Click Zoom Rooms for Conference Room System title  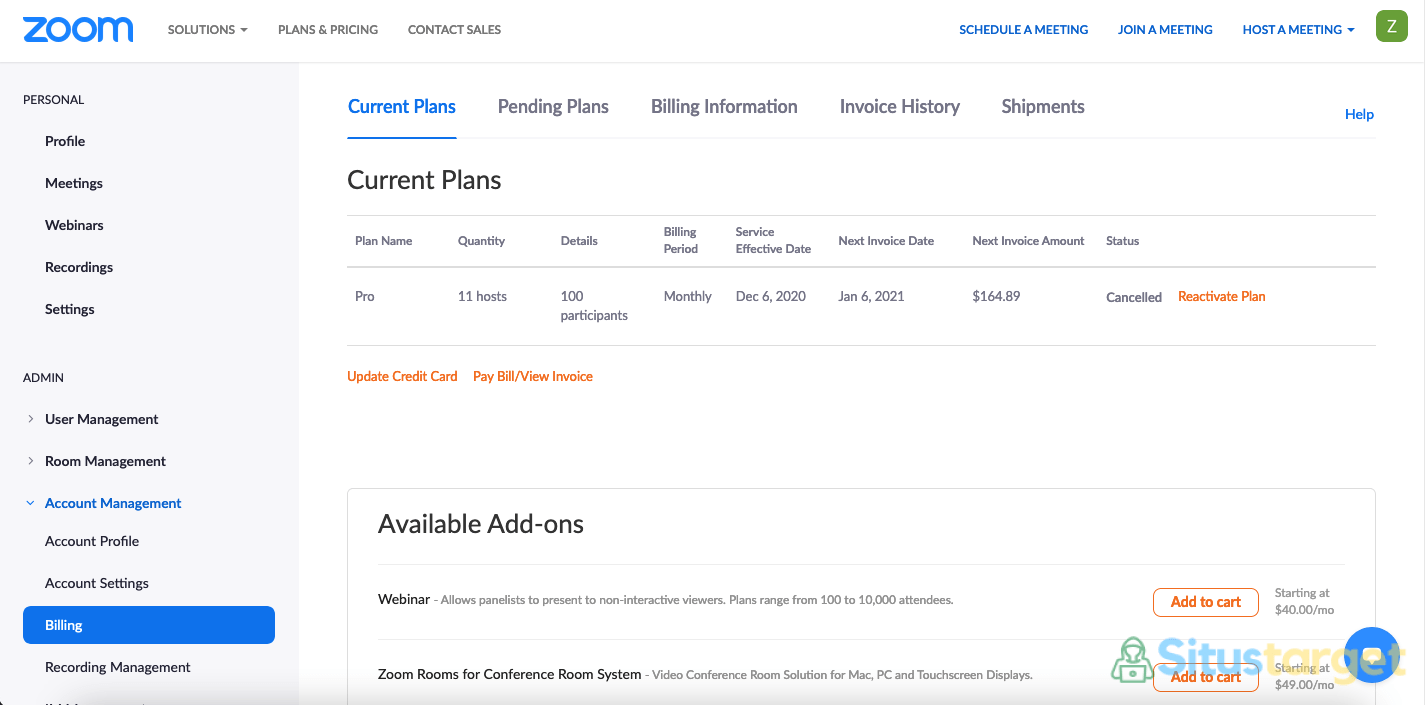click(510, 674)
